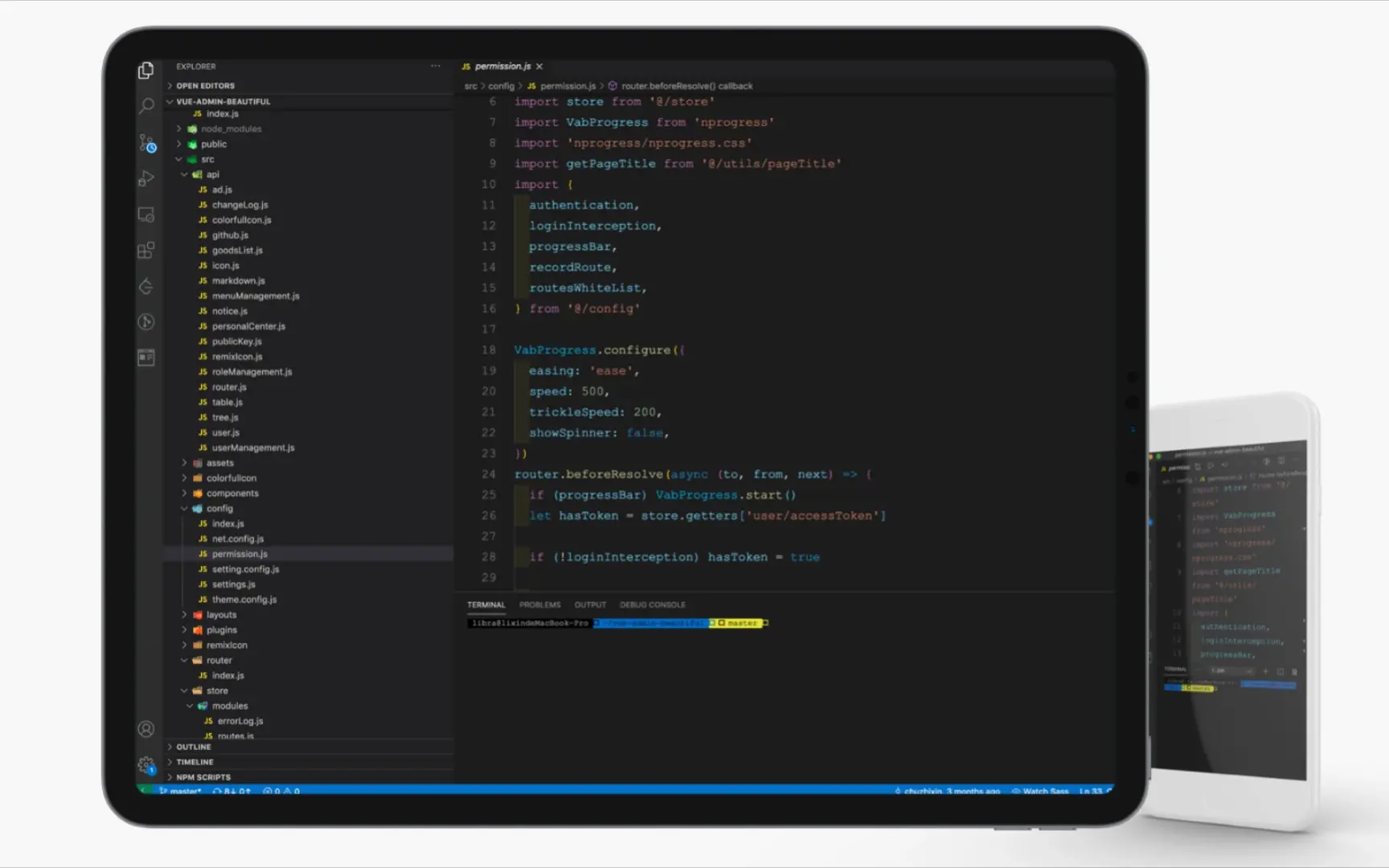Open the Extensions view
The height and width of the screenshot is (868, 1389).
pos(146,251)
